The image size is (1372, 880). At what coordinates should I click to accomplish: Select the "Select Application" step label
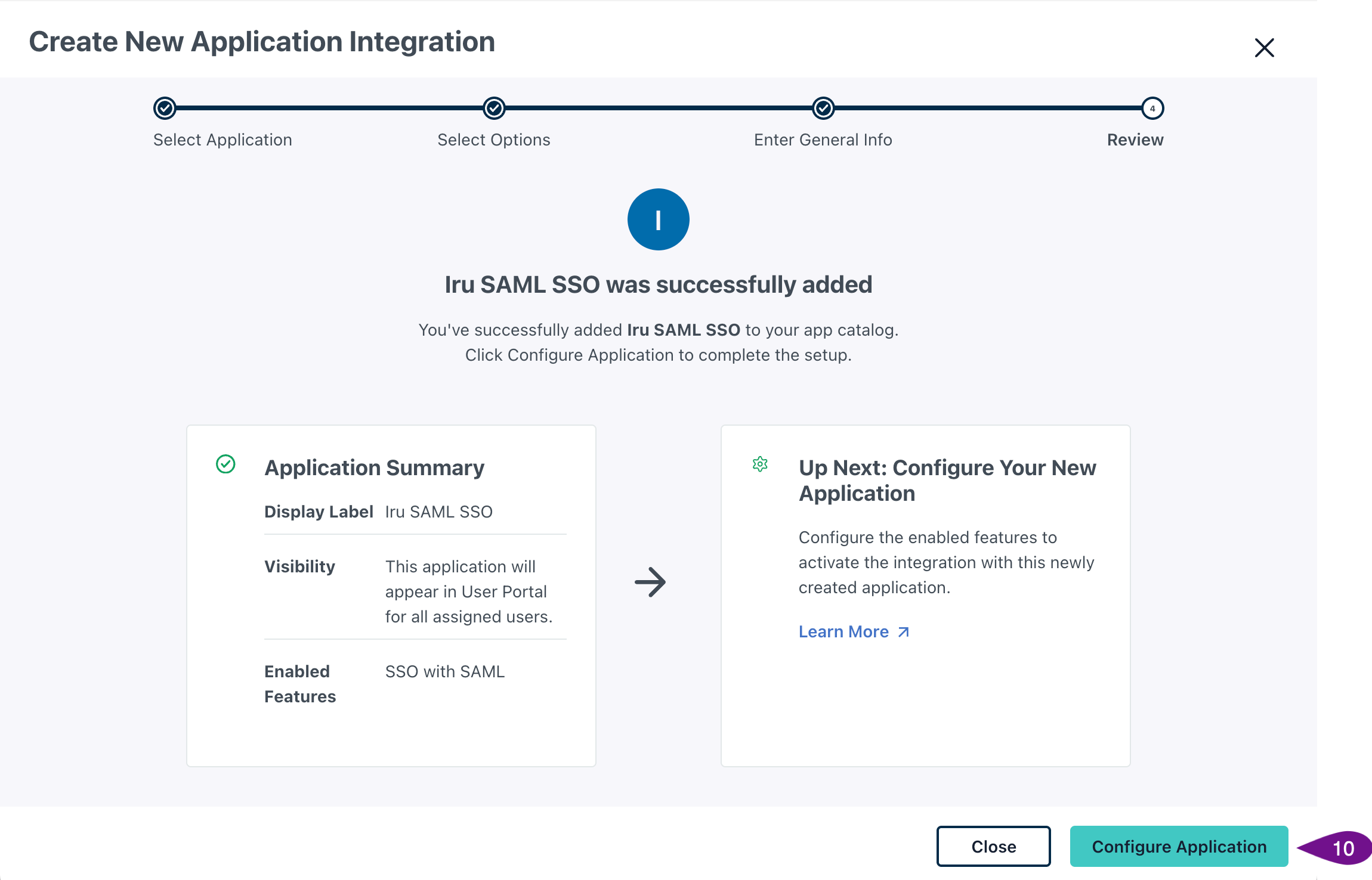tap(223, 140)
